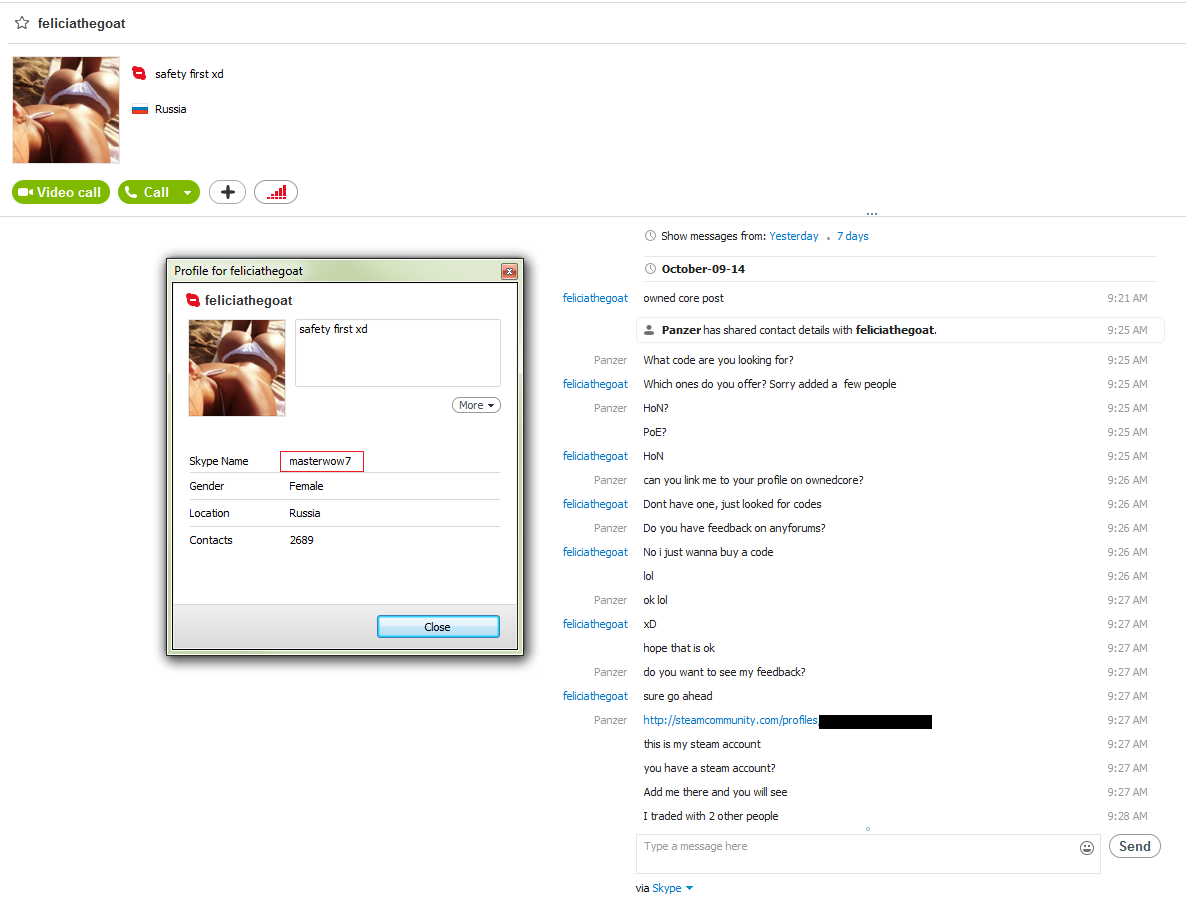This screenshot has width=1186, height=907.
Task: Star feliciathegoat as a favorite contact
Action: (x=22, y=23)
